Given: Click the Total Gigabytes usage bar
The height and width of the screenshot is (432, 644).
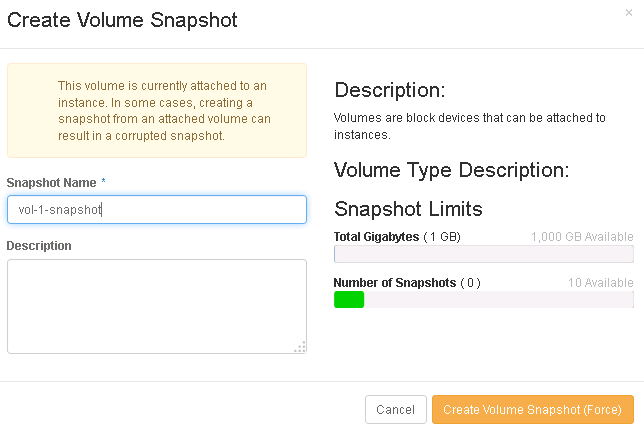Looking at the screenshot, I should pyautogui.click(x=483, y=254).
